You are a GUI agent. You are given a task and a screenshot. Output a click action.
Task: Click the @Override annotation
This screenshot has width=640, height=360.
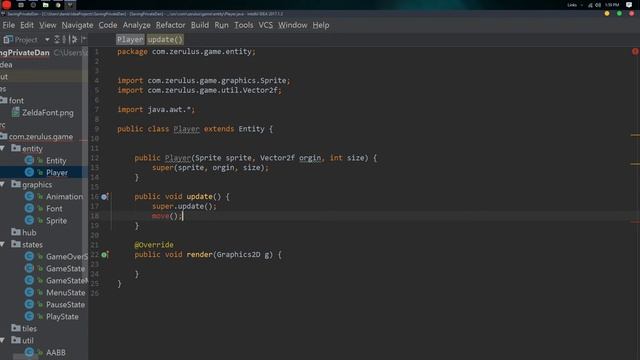[x=154, y=245]
